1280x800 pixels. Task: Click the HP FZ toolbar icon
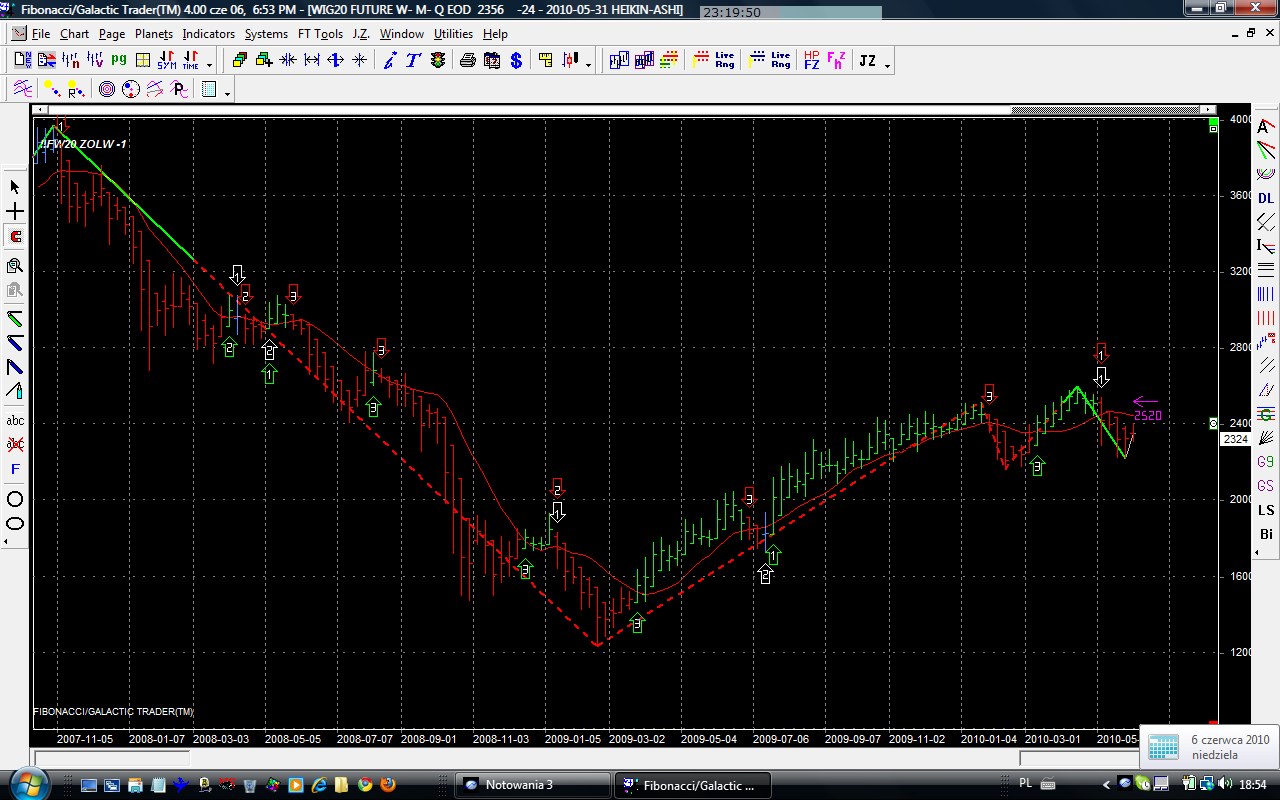[x=811, y=61]
